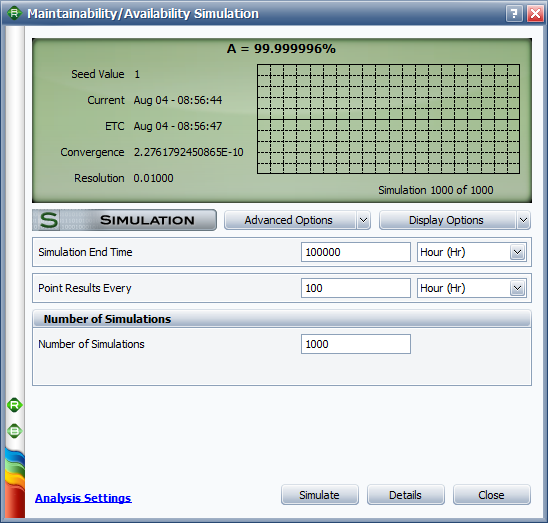Open the Details button
This screenshot has height=523, width=548.
[x=406, y=495]
